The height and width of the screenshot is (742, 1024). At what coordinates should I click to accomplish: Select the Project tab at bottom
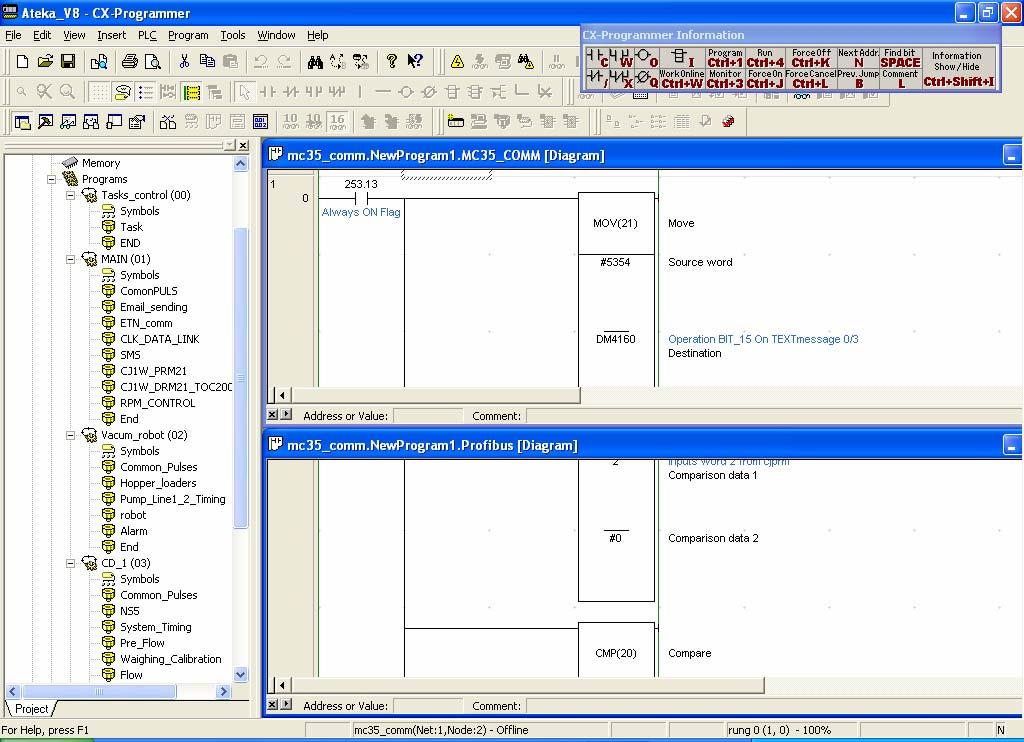(x=31, y=709)
